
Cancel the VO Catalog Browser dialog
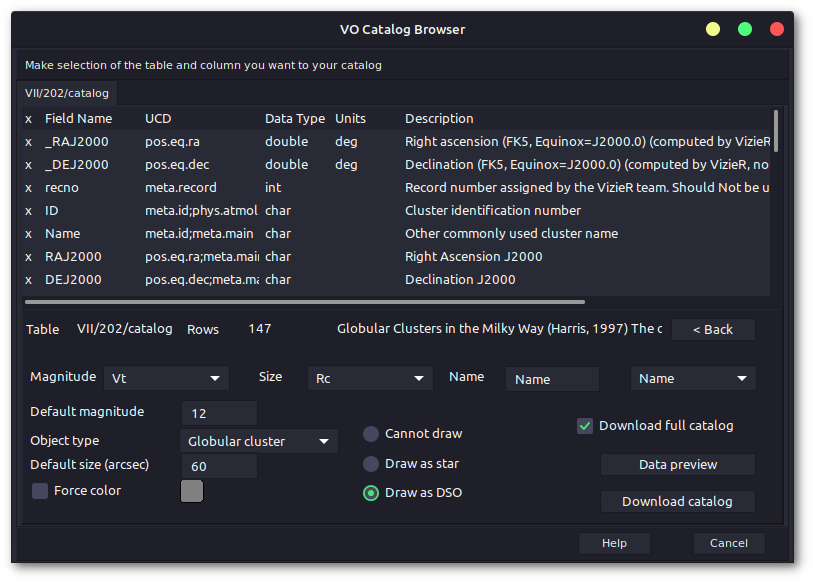point(729,543)
